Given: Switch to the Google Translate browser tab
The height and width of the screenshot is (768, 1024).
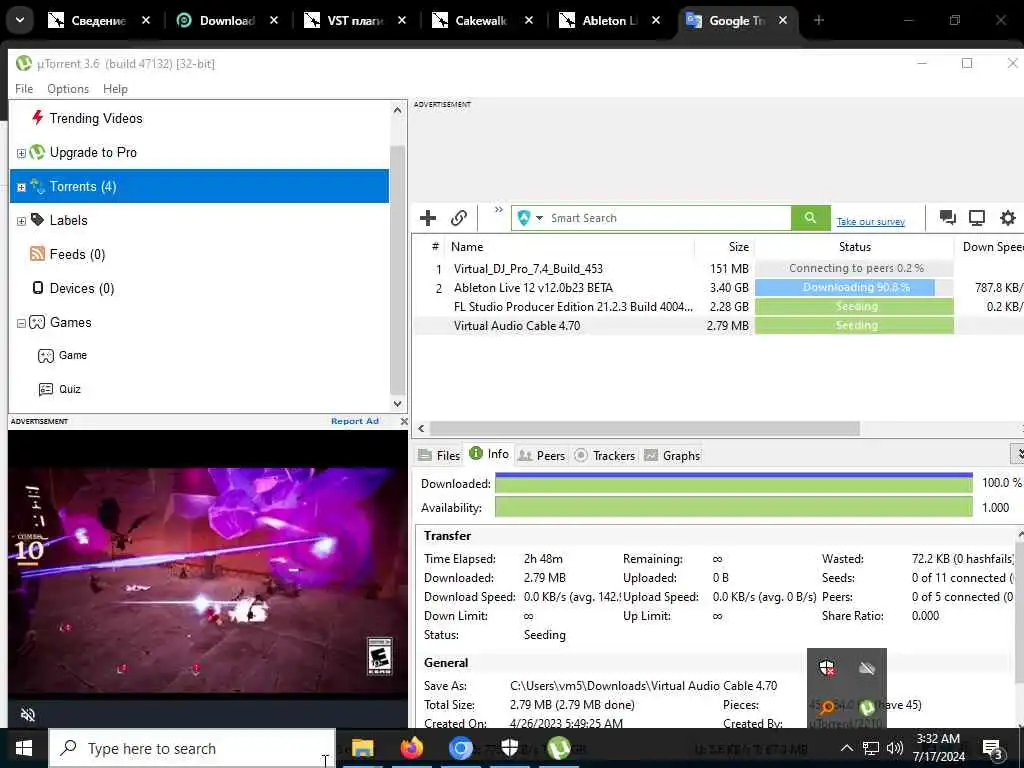Looking at the screenshot, I should tap(737, 21).
